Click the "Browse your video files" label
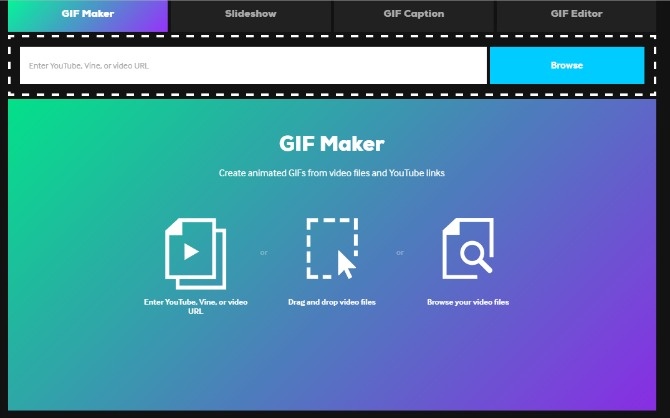The image size is (670, 418). click(x=468, y=302)
